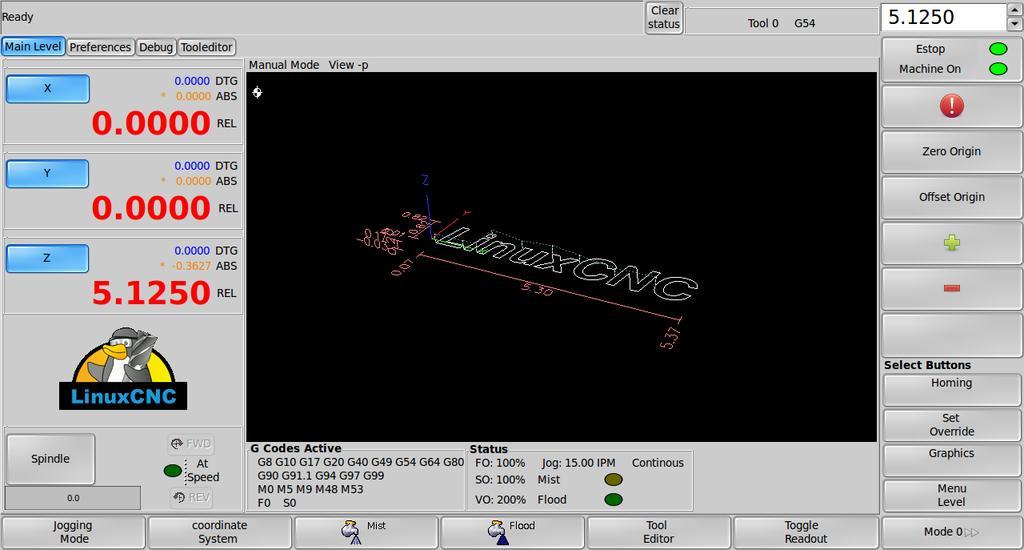1024x550 pixels.
Task: Select the X axis button
Action: click(x=48, y=88)
